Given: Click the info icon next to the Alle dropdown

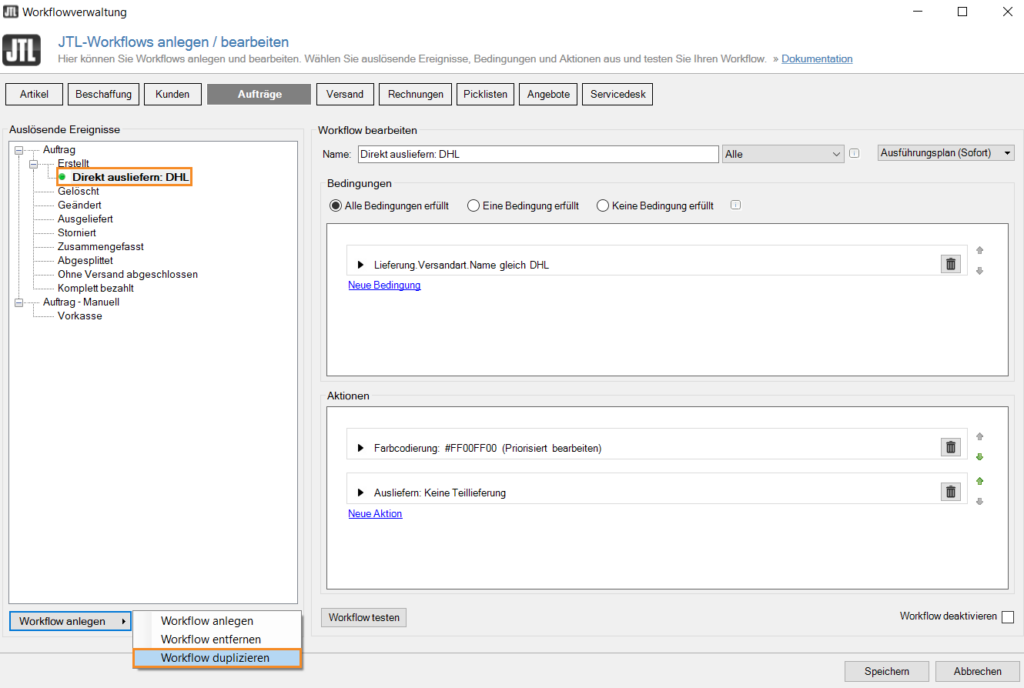Looking at the screenshot, I should [x=855, y=153].
